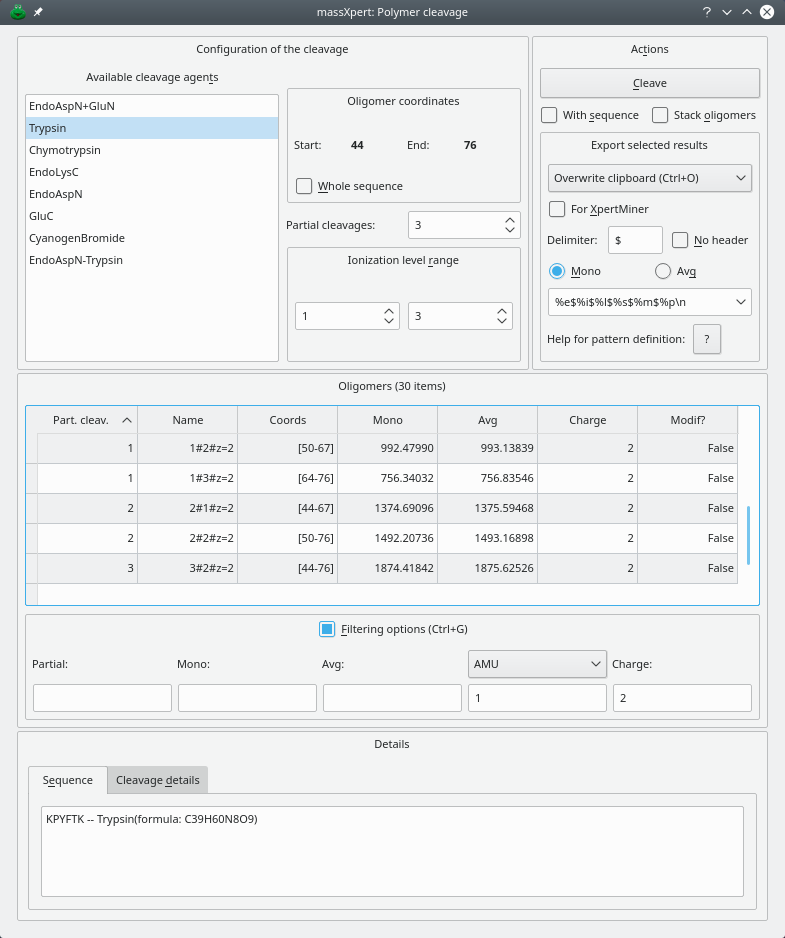
Task: Click the Cleave button
Action: (650, 83)
